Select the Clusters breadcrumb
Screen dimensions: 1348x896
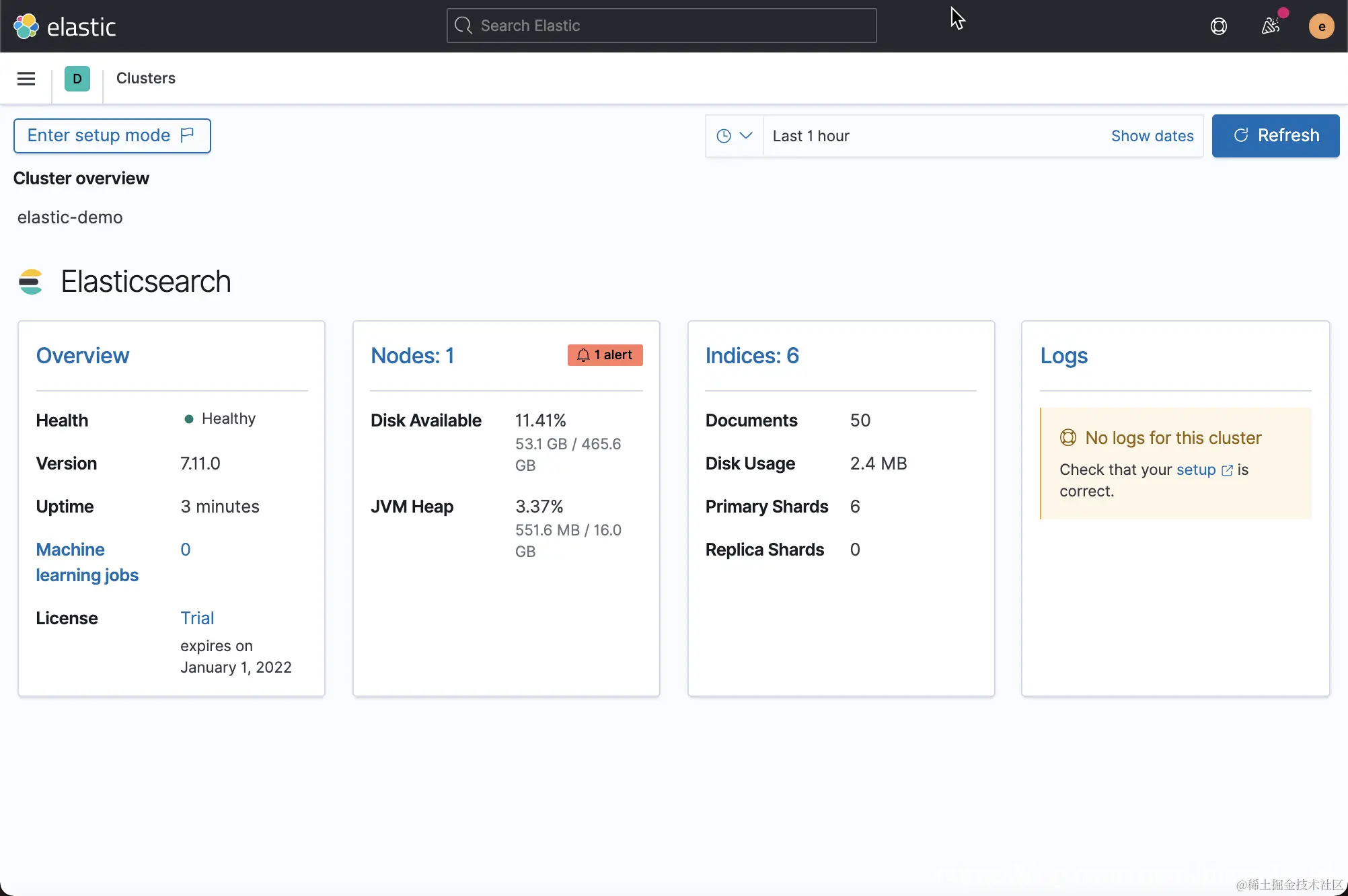point(145,78)
